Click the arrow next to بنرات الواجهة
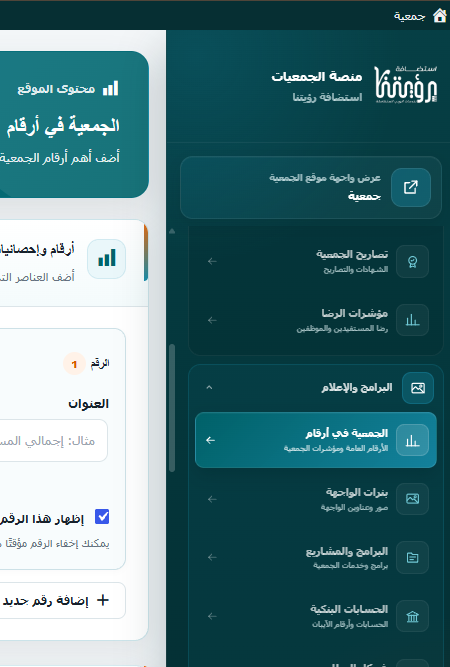Image resolution: width=450 pixels, height=667 pixels. pos(212,499)
